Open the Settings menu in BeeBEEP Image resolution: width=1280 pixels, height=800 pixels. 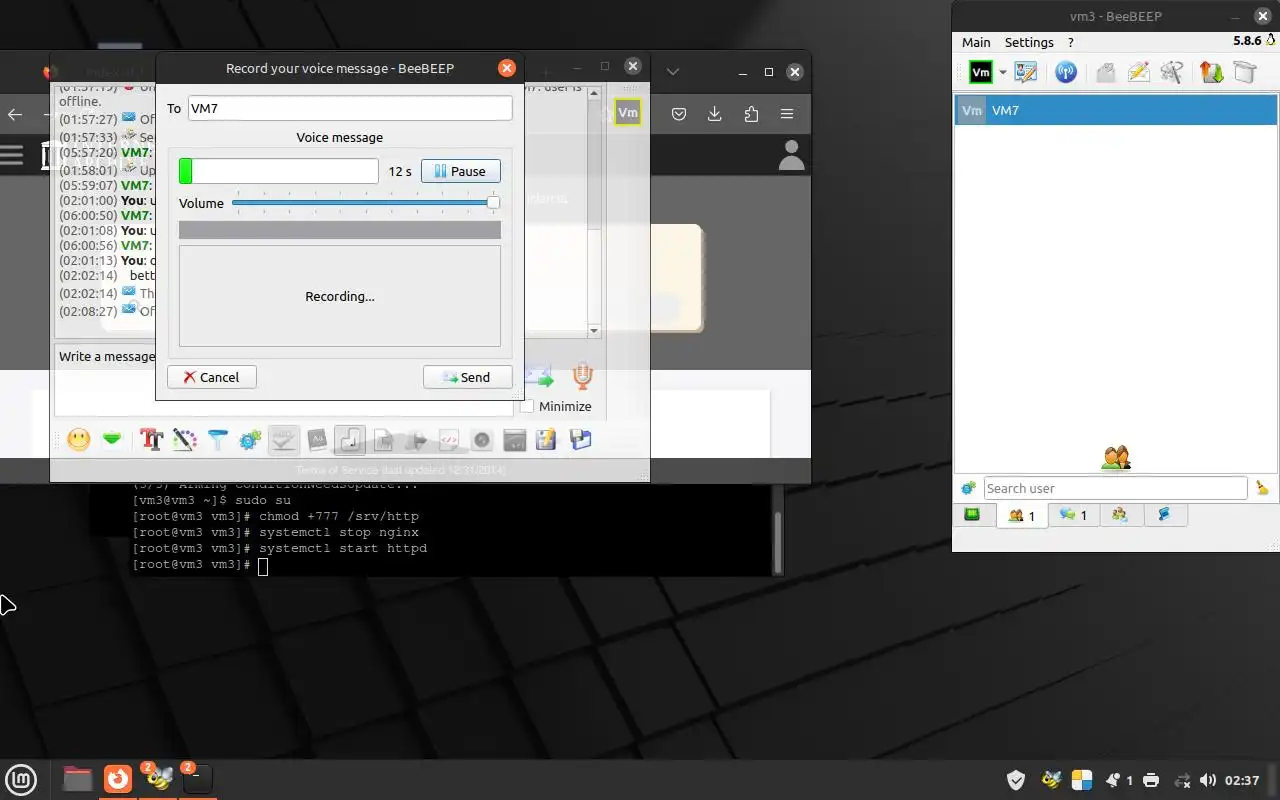[1029, 42]
